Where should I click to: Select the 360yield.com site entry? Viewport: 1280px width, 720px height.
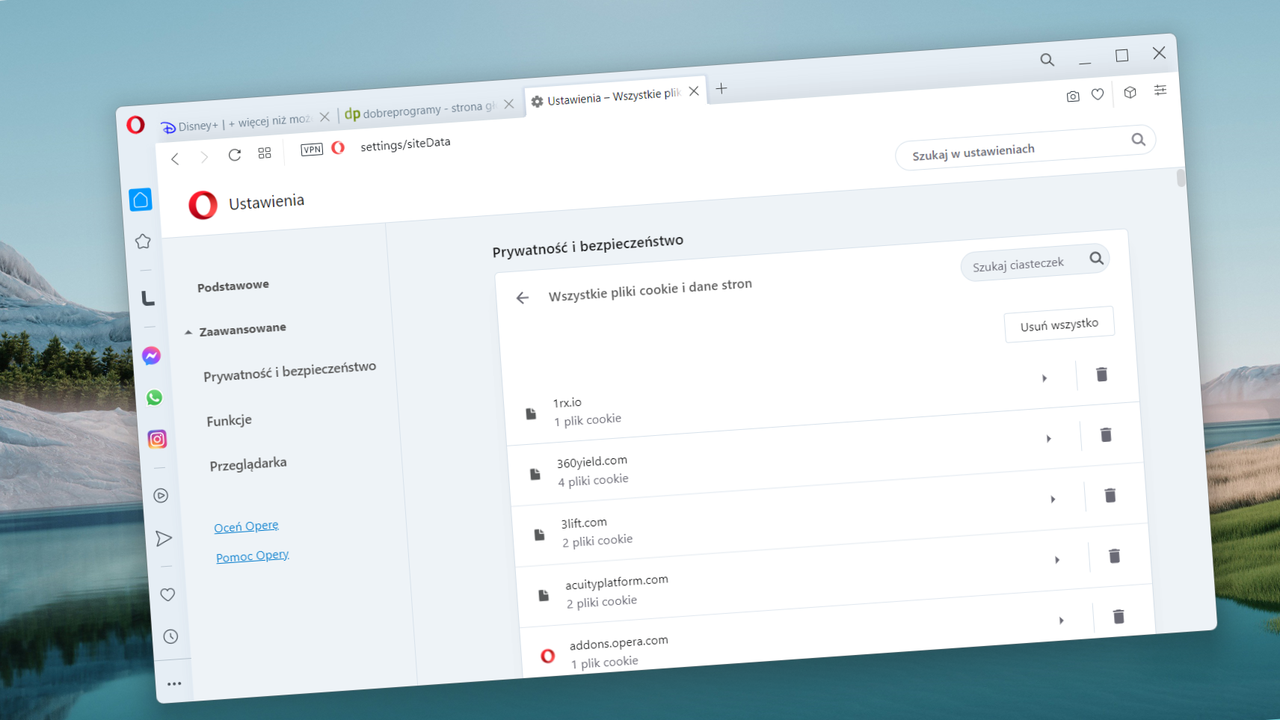coord(825,455)
